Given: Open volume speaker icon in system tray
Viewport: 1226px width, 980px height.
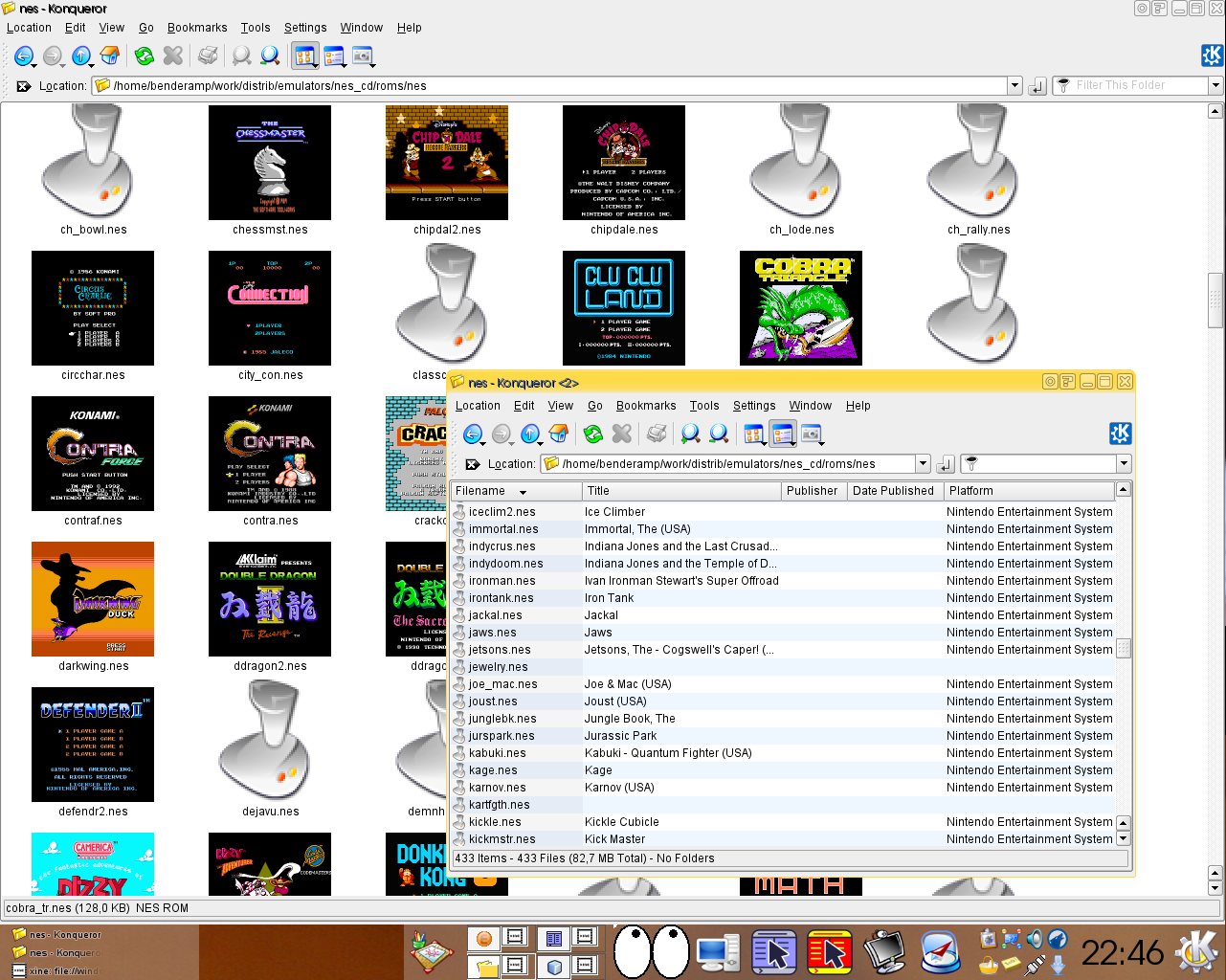Looking at the screenshot, I should coord(1035,939).
